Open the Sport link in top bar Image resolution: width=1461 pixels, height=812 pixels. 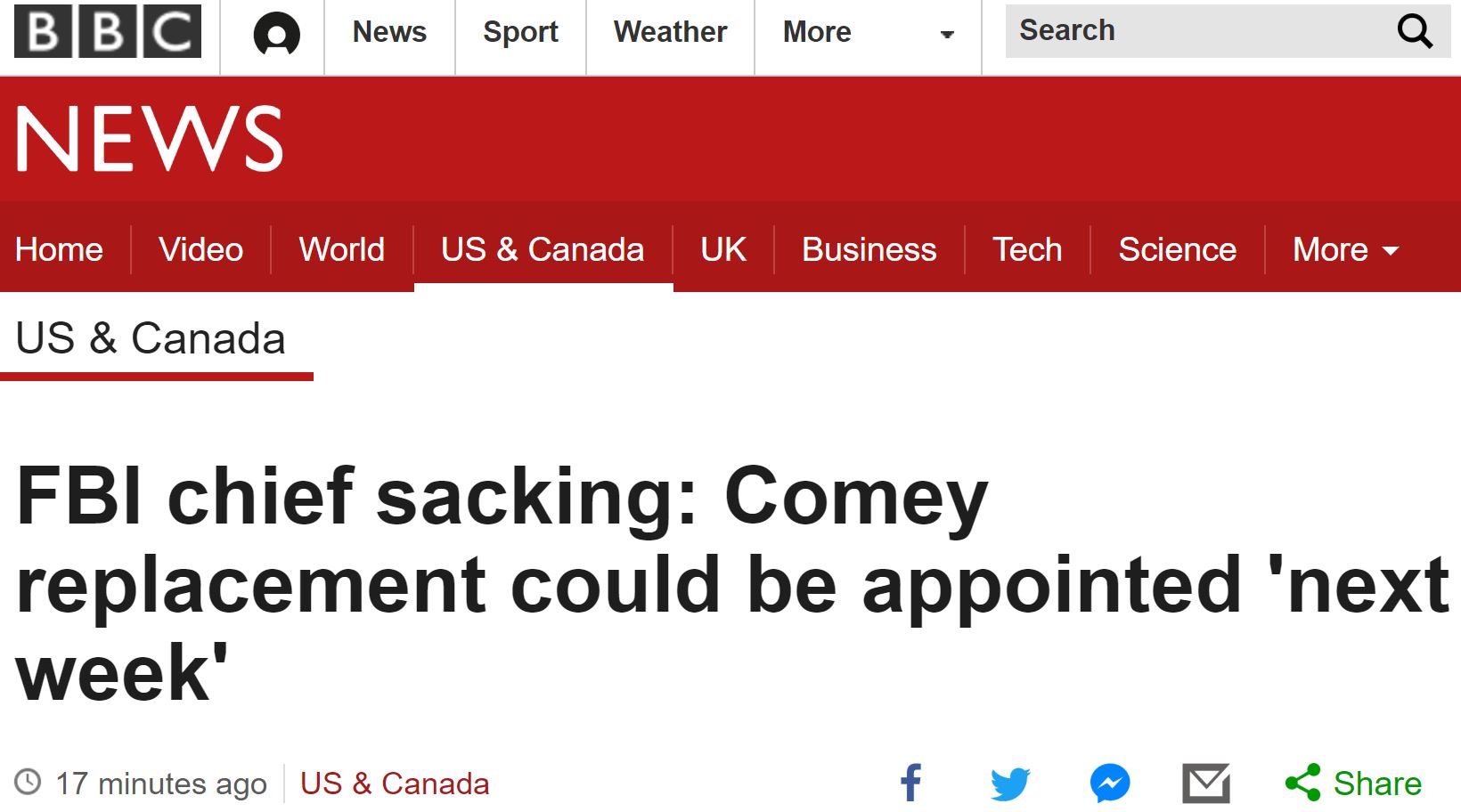[520, 32]
